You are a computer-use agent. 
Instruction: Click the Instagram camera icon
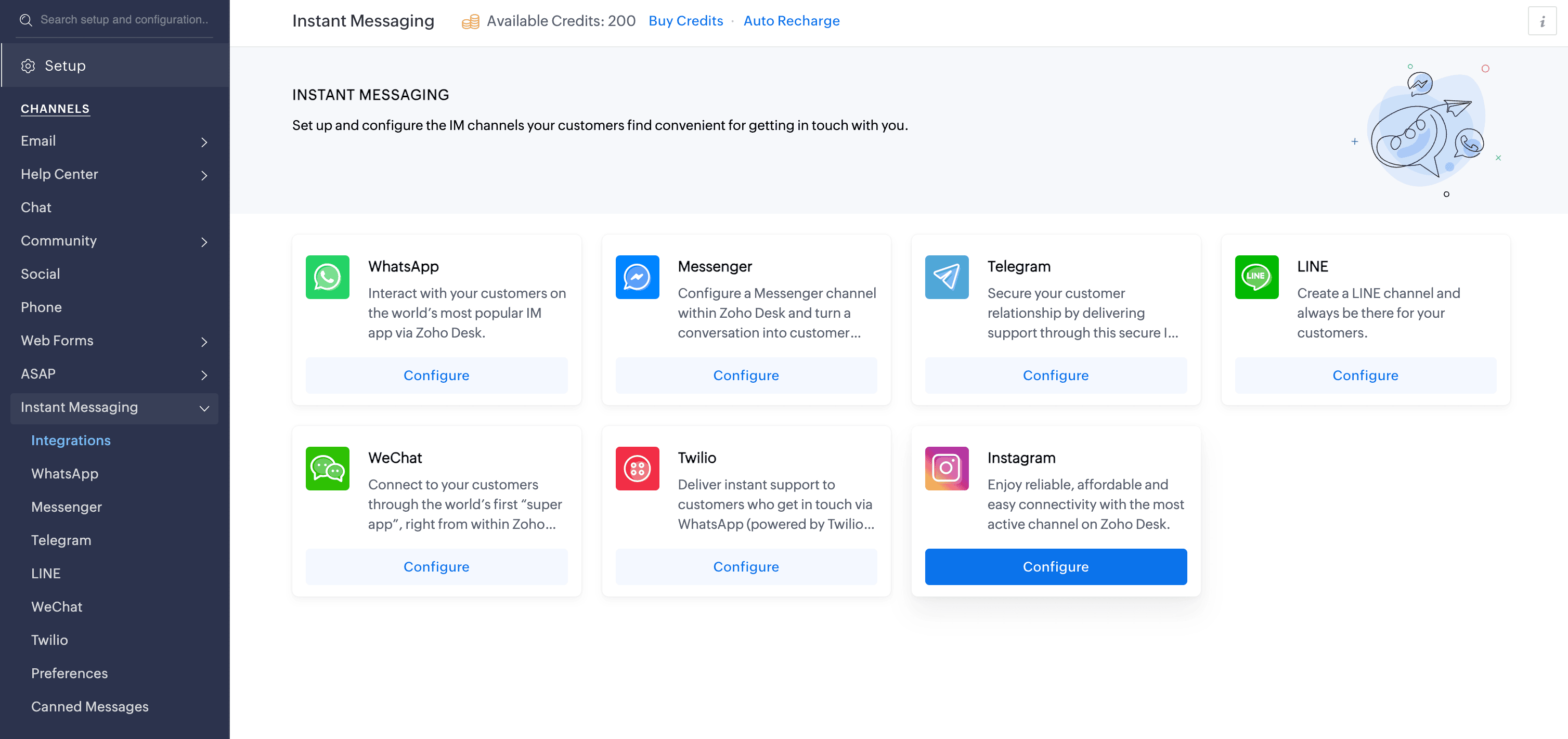click(x=947, y=468)
